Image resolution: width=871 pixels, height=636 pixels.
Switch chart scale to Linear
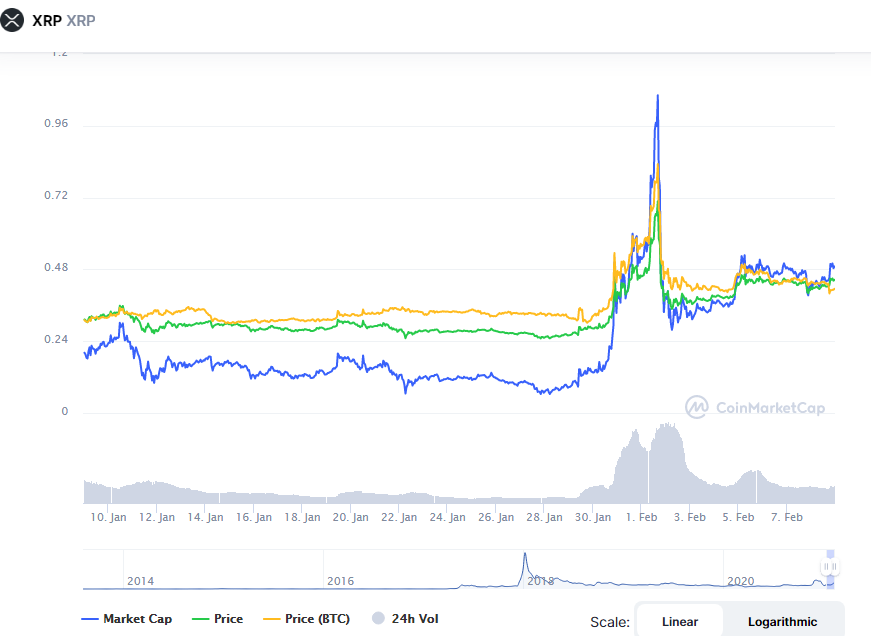tap(679, 622)
